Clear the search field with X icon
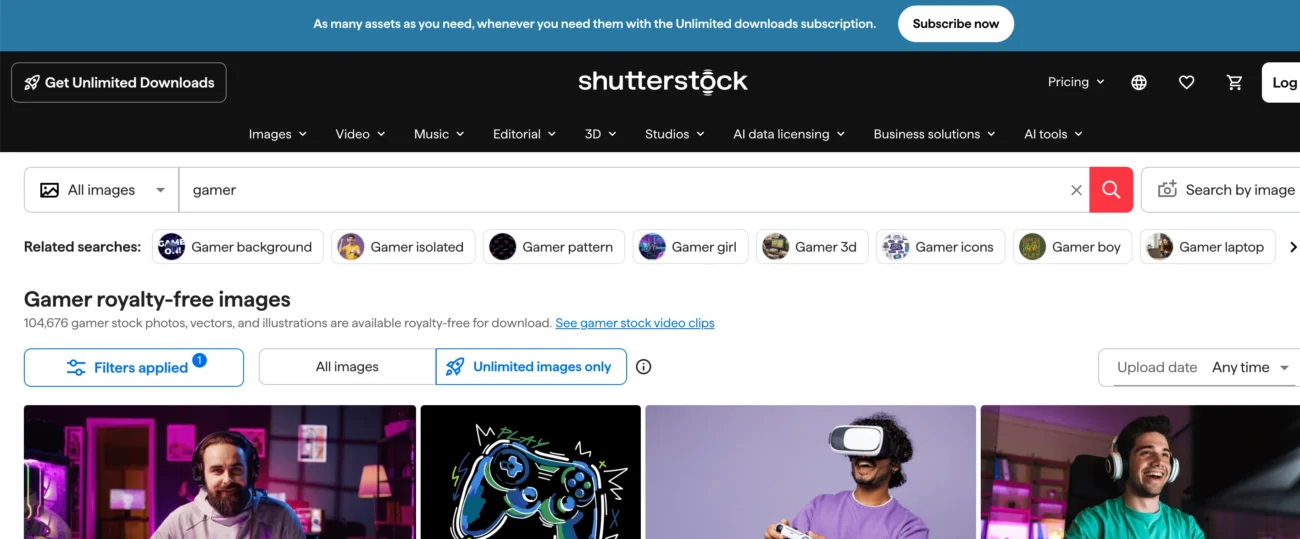The height and width of the screenshot is (539, 1300). (x=1076, y=190)
